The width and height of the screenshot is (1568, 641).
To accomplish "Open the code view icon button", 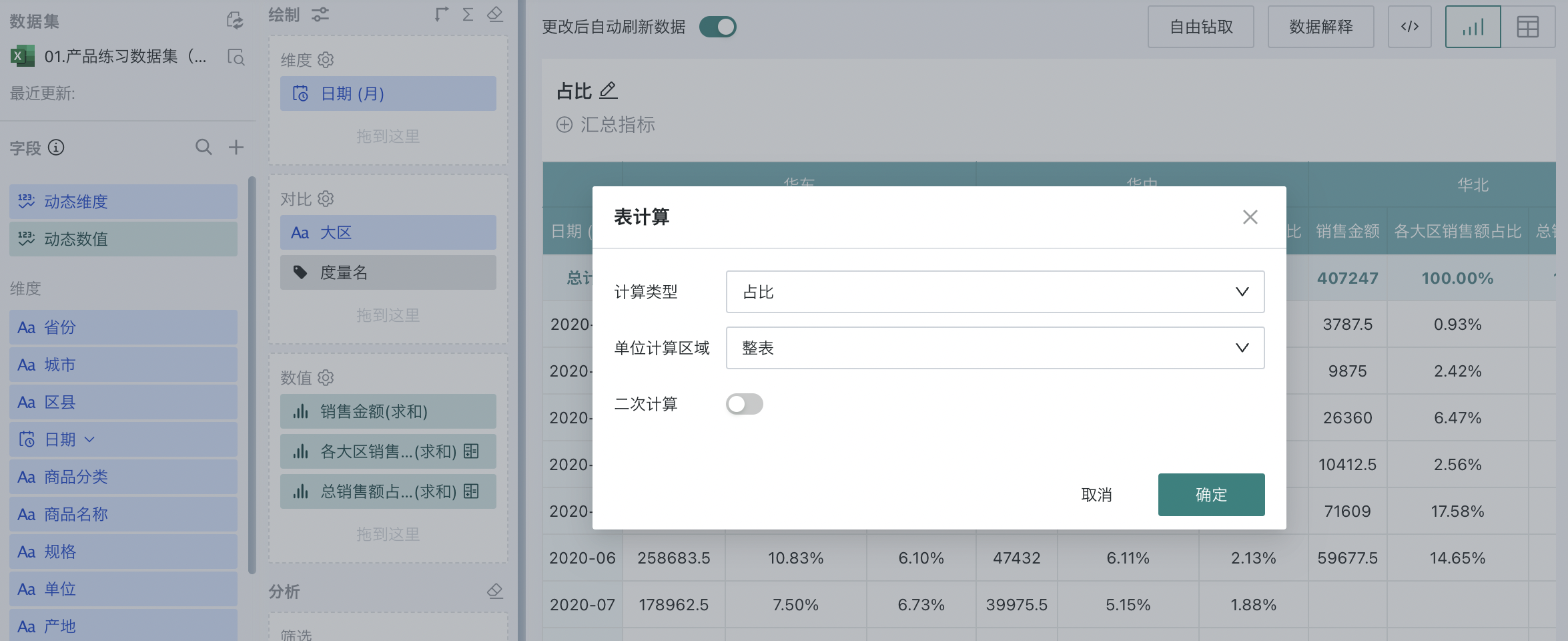I will tap(1409, 27).
